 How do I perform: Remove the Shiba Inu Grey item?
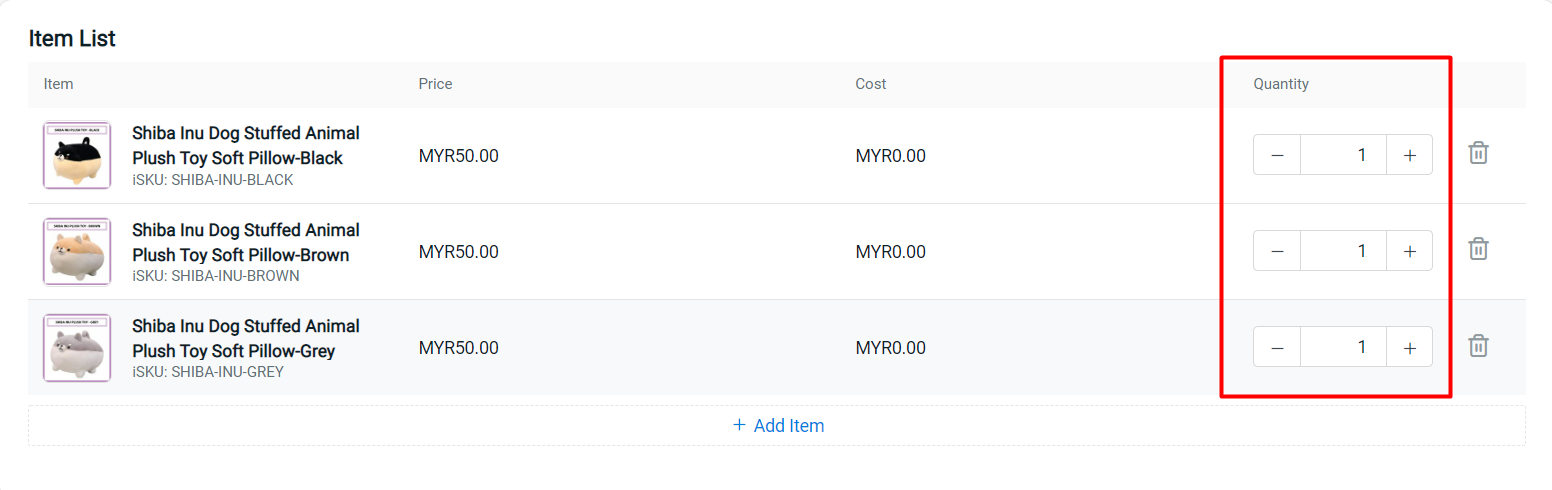[x=1478, y=346]
